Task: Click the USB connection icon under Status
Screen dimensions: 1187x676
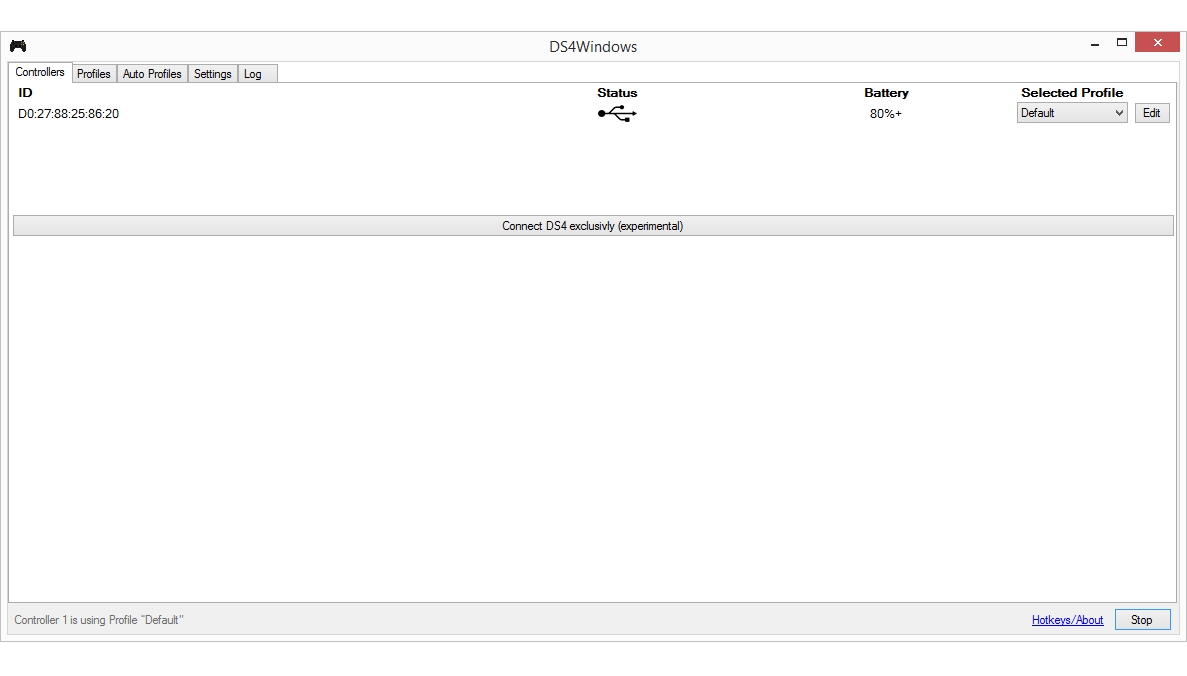Action: 617,113
